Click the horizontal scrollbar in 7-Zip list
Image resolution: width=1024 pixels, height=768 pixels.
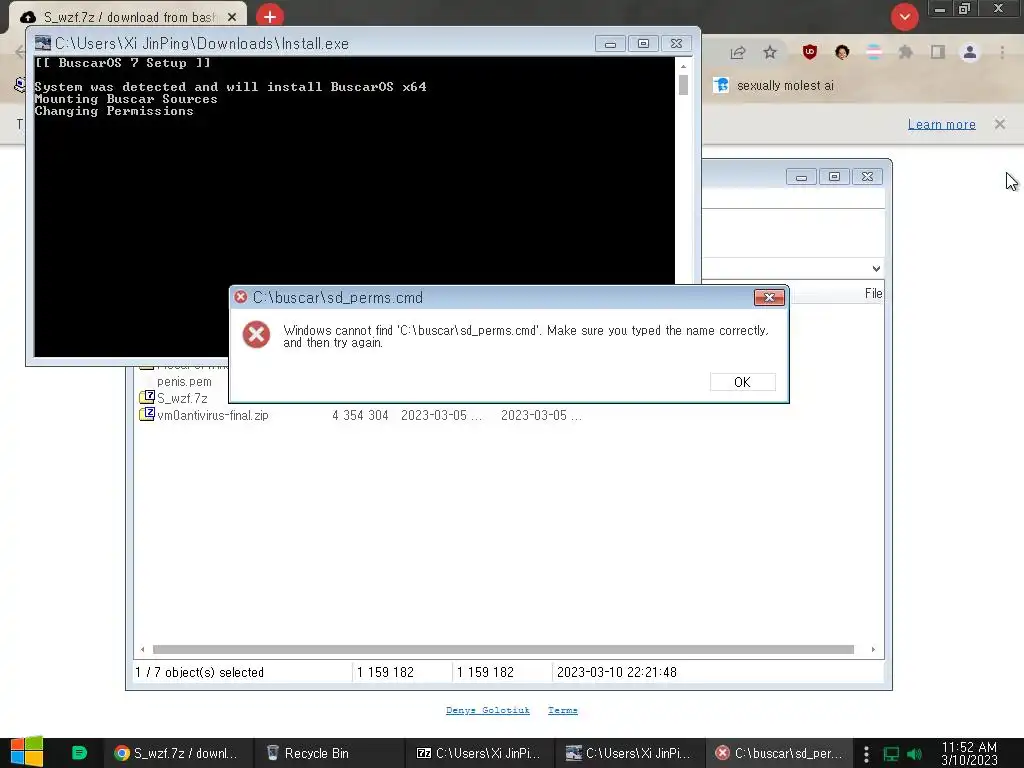503,649
